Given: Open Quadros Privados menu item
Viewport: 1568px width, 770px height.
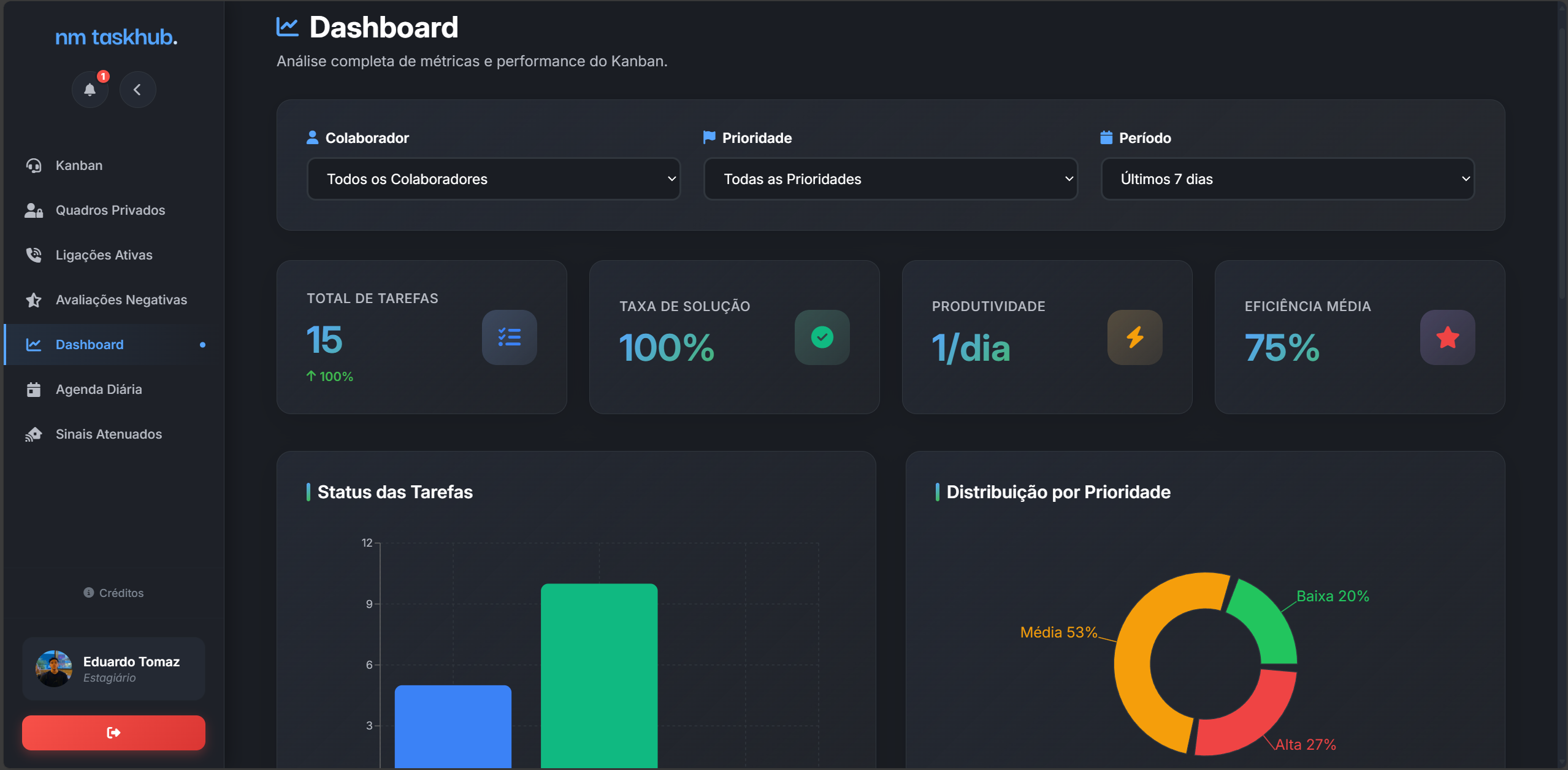Looking at the screenshot, I should click(110, 210).
